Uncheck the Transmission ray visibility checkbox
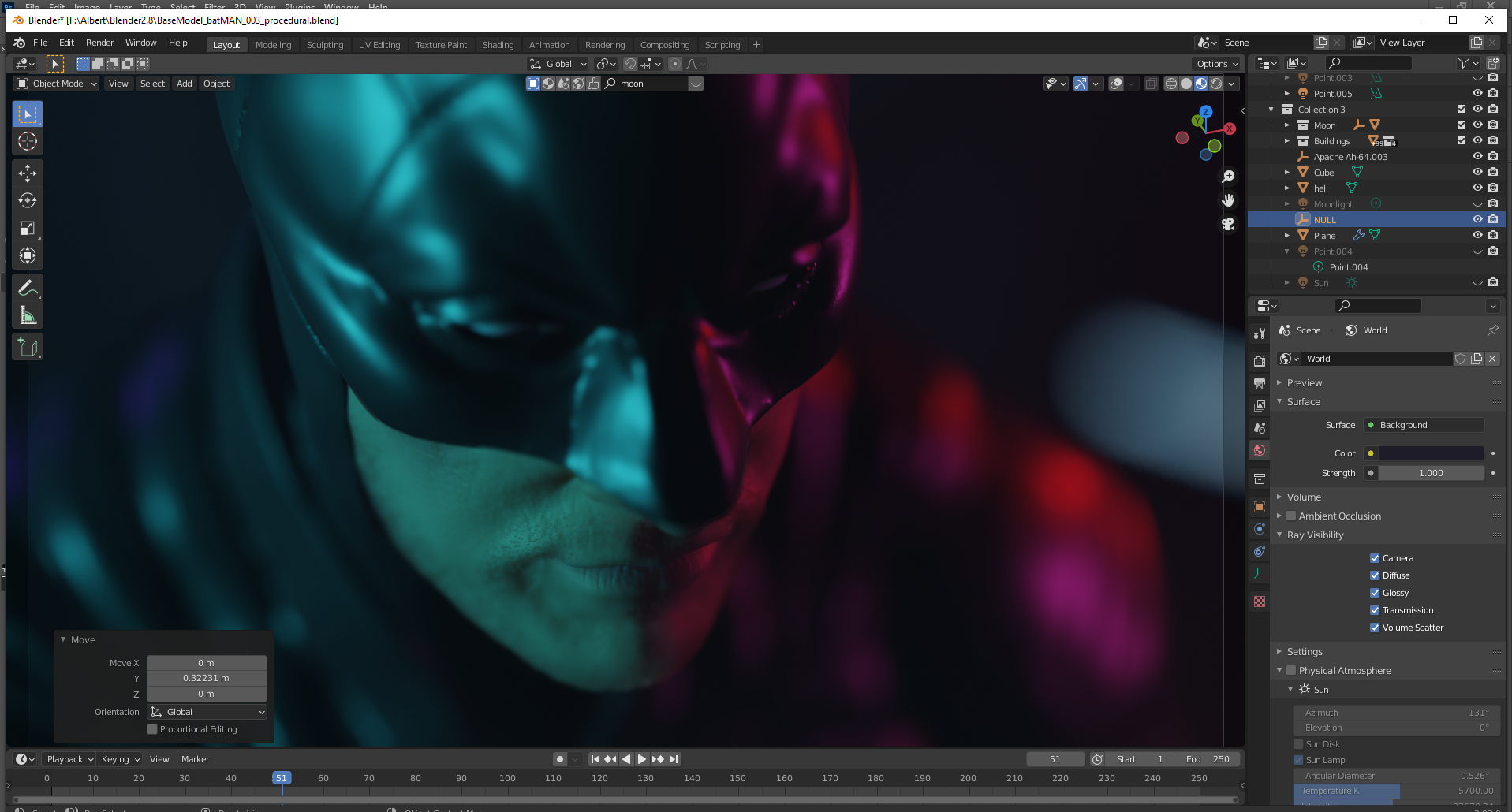1512x812 pixels. 1375,610
